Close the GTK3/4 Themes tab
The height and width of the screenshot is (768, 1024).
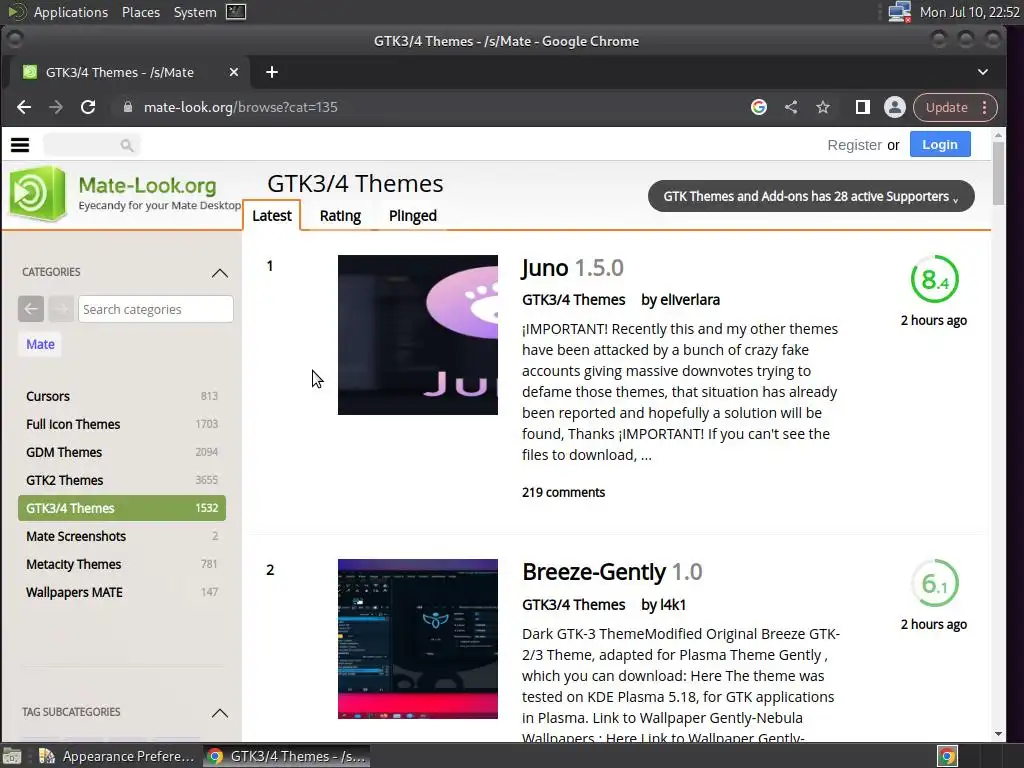234,72
